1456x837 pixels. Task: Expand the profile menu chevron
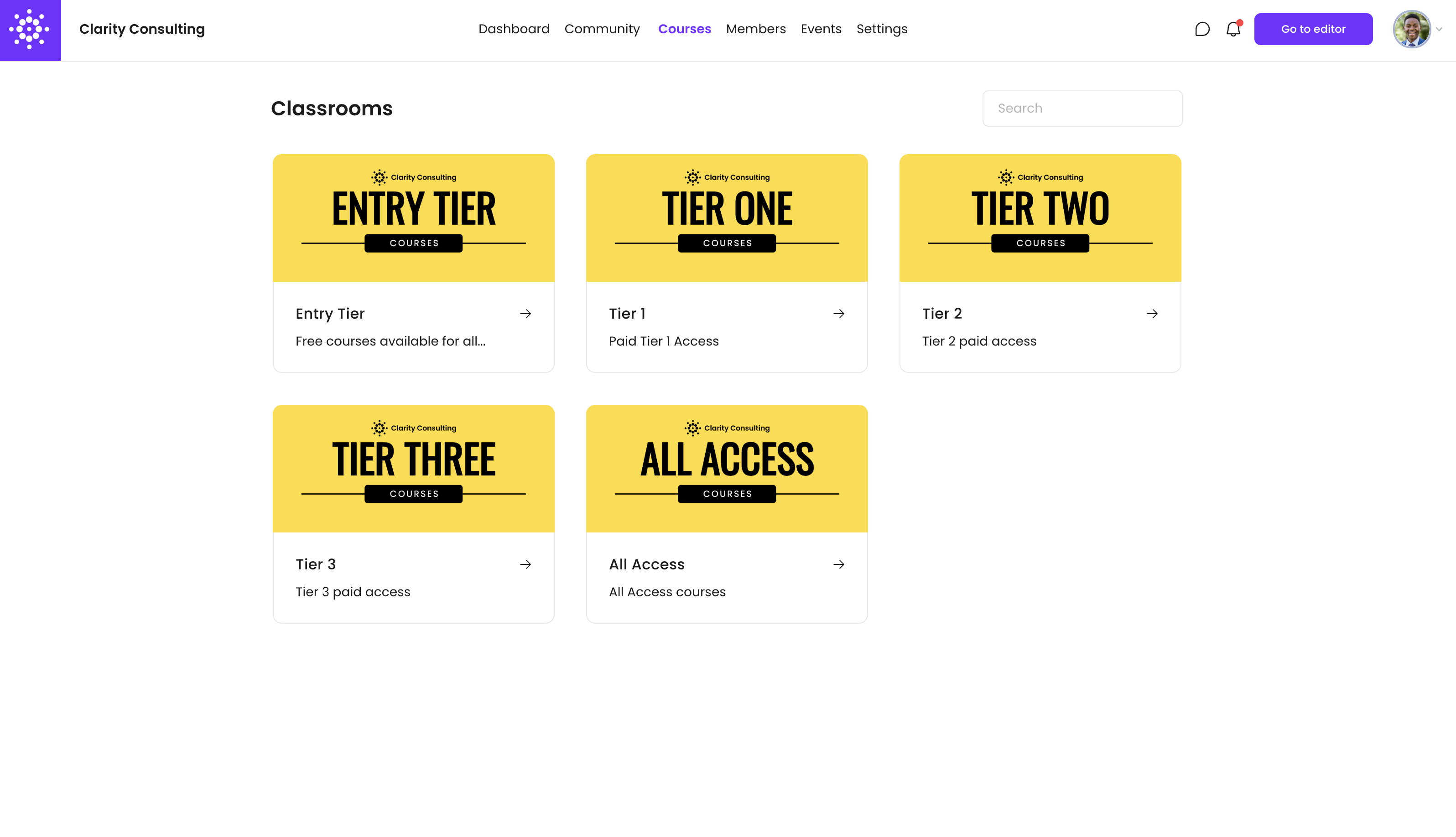pyautogui.click(x=1439, y=29)
